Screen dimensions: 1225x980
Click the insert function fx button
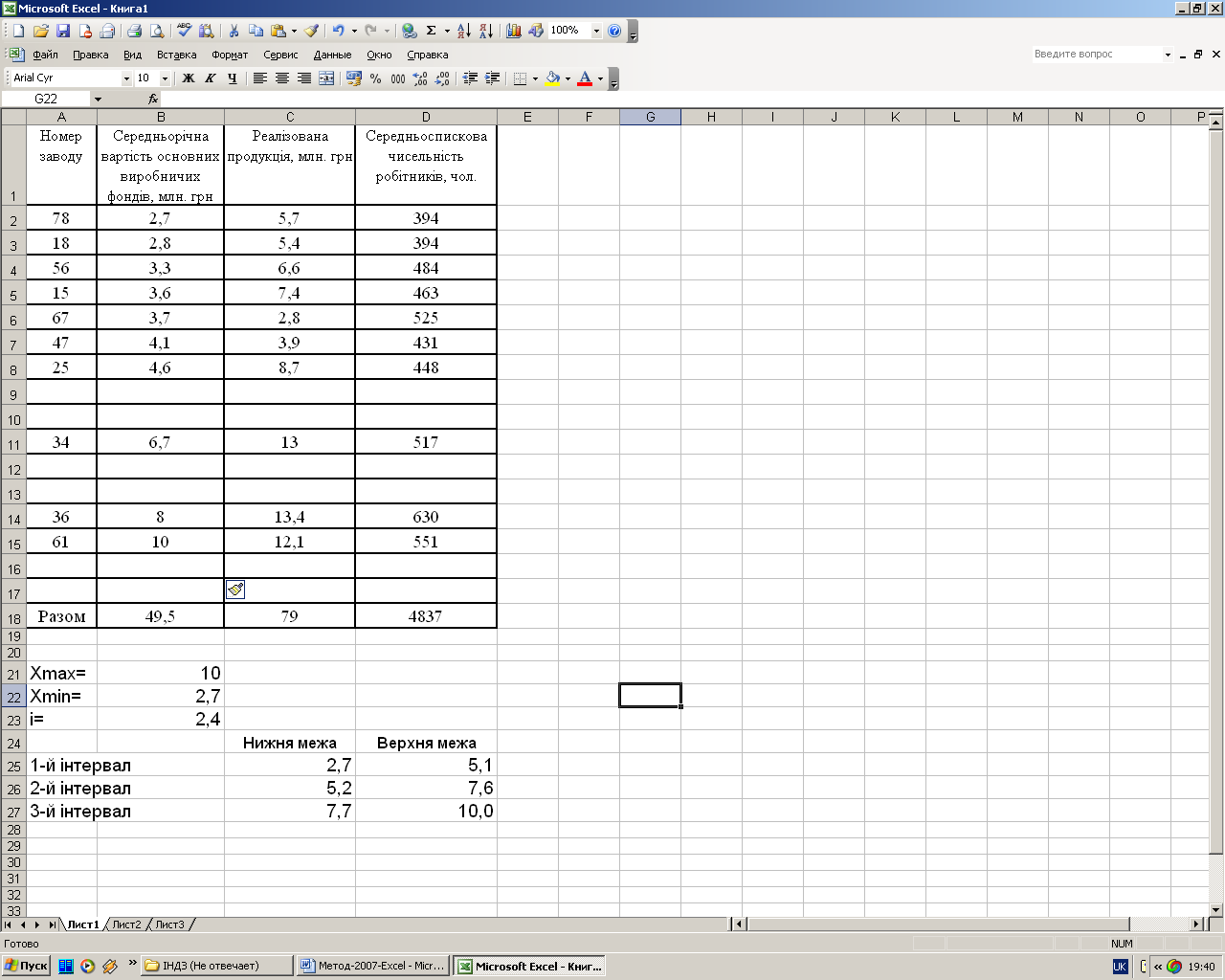(153, 99)
